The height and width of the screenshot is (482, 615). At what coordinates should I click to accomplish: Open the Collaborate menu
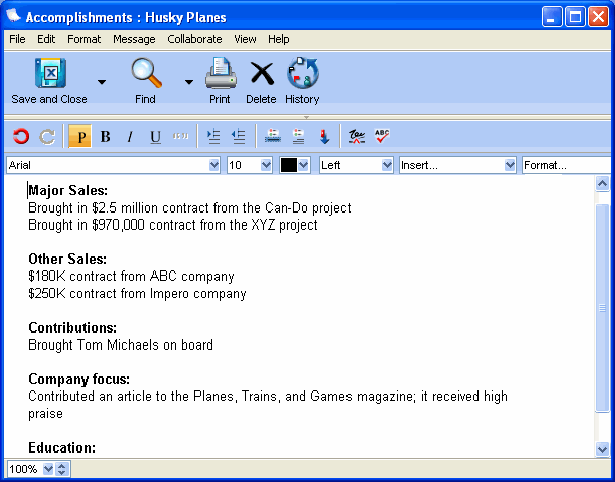click(195, 39)
